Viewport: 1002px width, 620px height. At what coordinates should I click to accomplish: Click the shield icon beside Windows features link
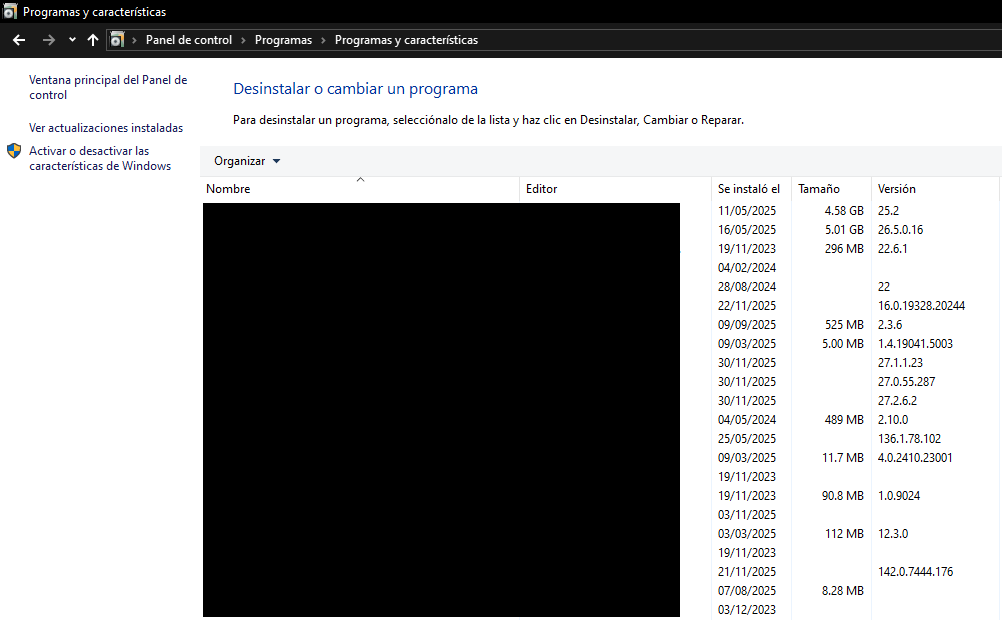14,151
